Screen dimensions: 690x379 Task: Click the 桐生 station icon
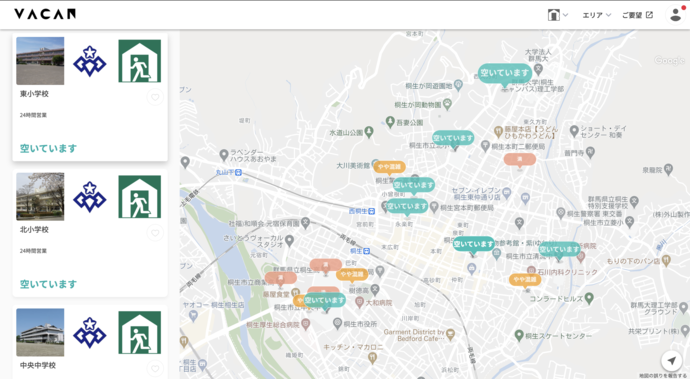click(x=366, y=251)
